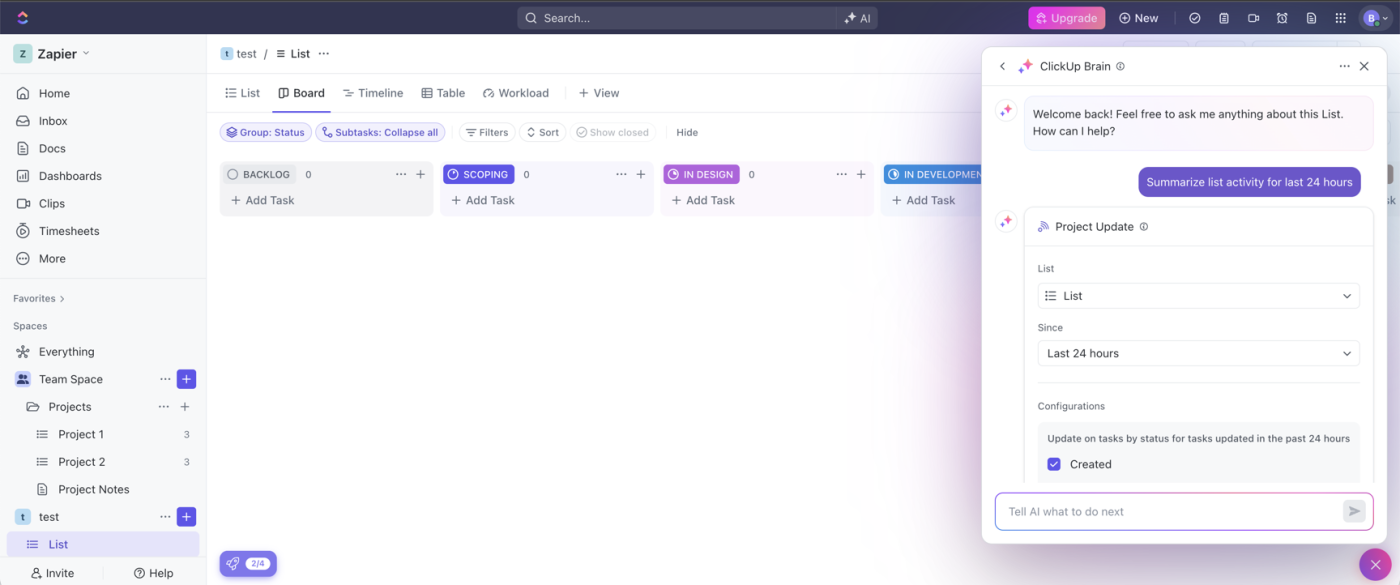Click the task checkmark icon in top bar
This screenshot has width=1400, height=585.
tap(1194, 18)
